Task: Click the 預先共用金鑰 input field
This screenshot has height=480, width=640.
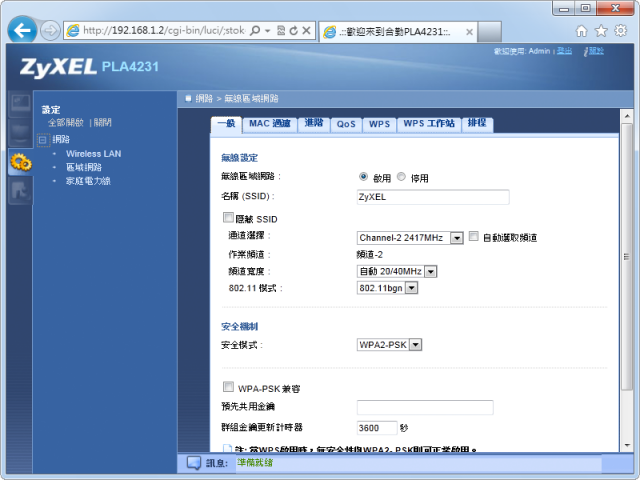Action: (x=425, y=407)
